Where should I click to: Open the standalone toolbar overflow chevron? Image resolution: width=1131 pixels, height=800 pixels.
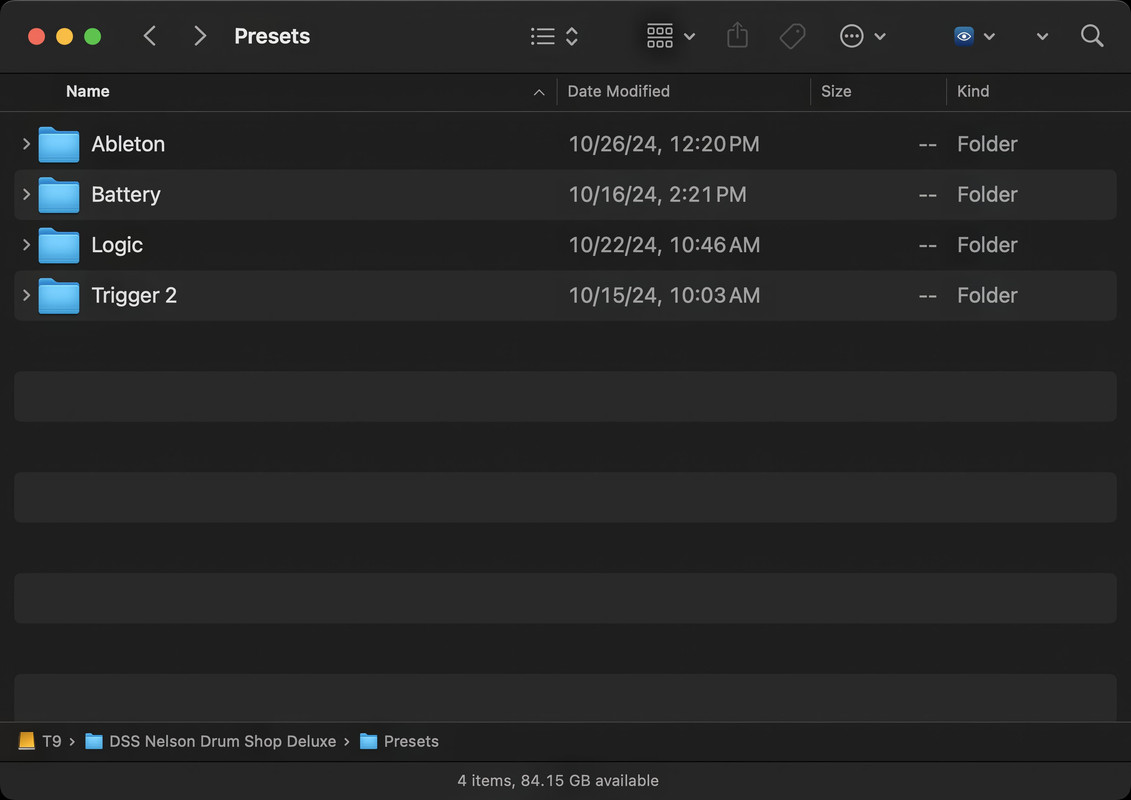(x=1042, y=36)
